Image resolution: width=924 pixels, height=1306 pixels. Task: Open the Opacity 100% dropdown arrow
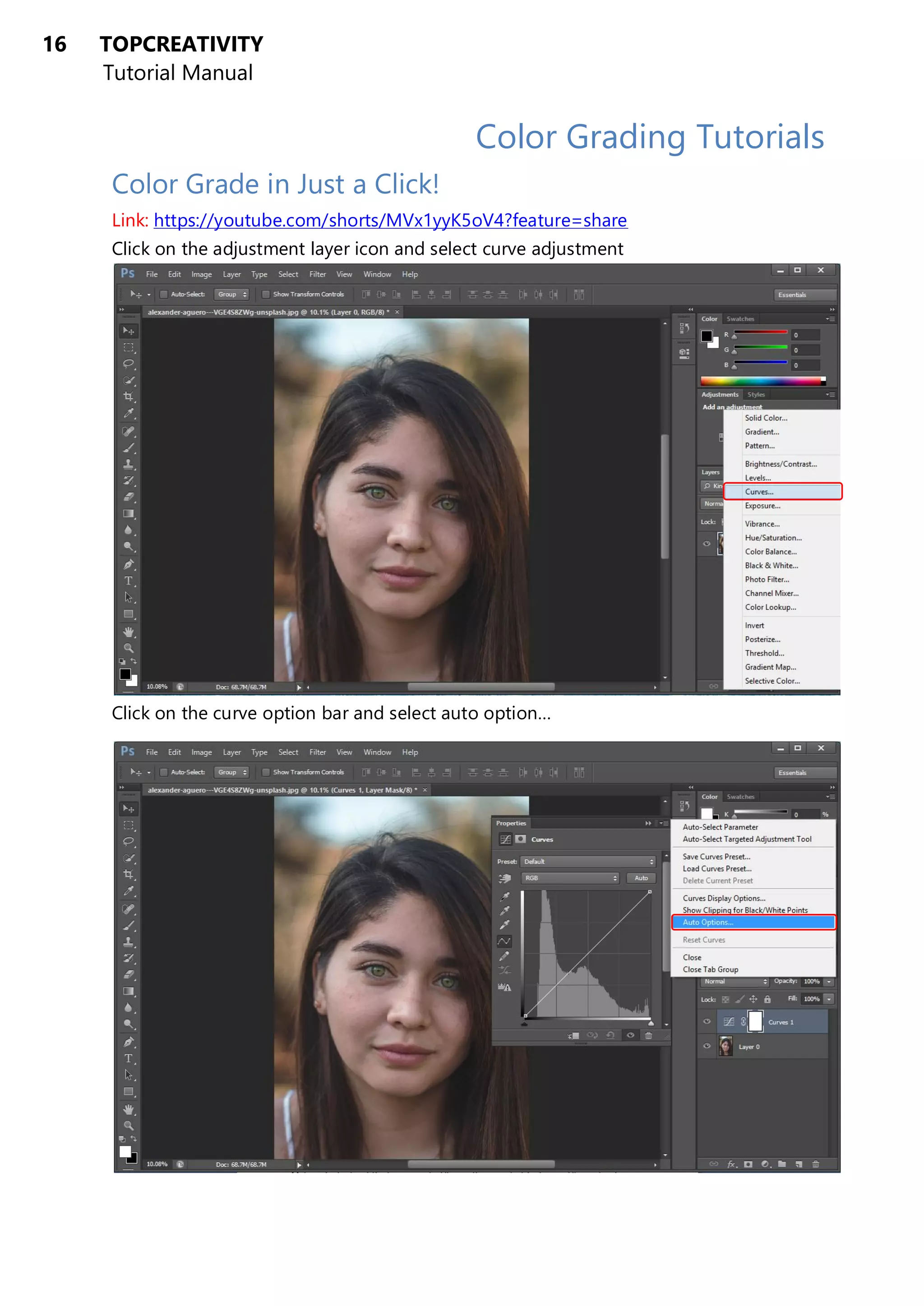[829, 981]
